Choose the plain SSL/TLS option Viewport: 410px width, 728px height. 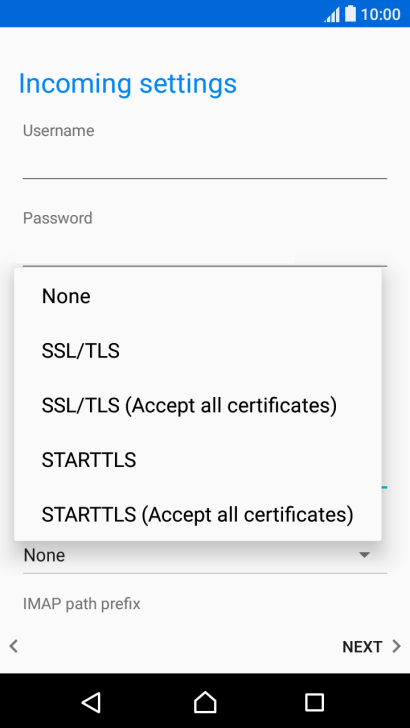click(x=198, y=351)
